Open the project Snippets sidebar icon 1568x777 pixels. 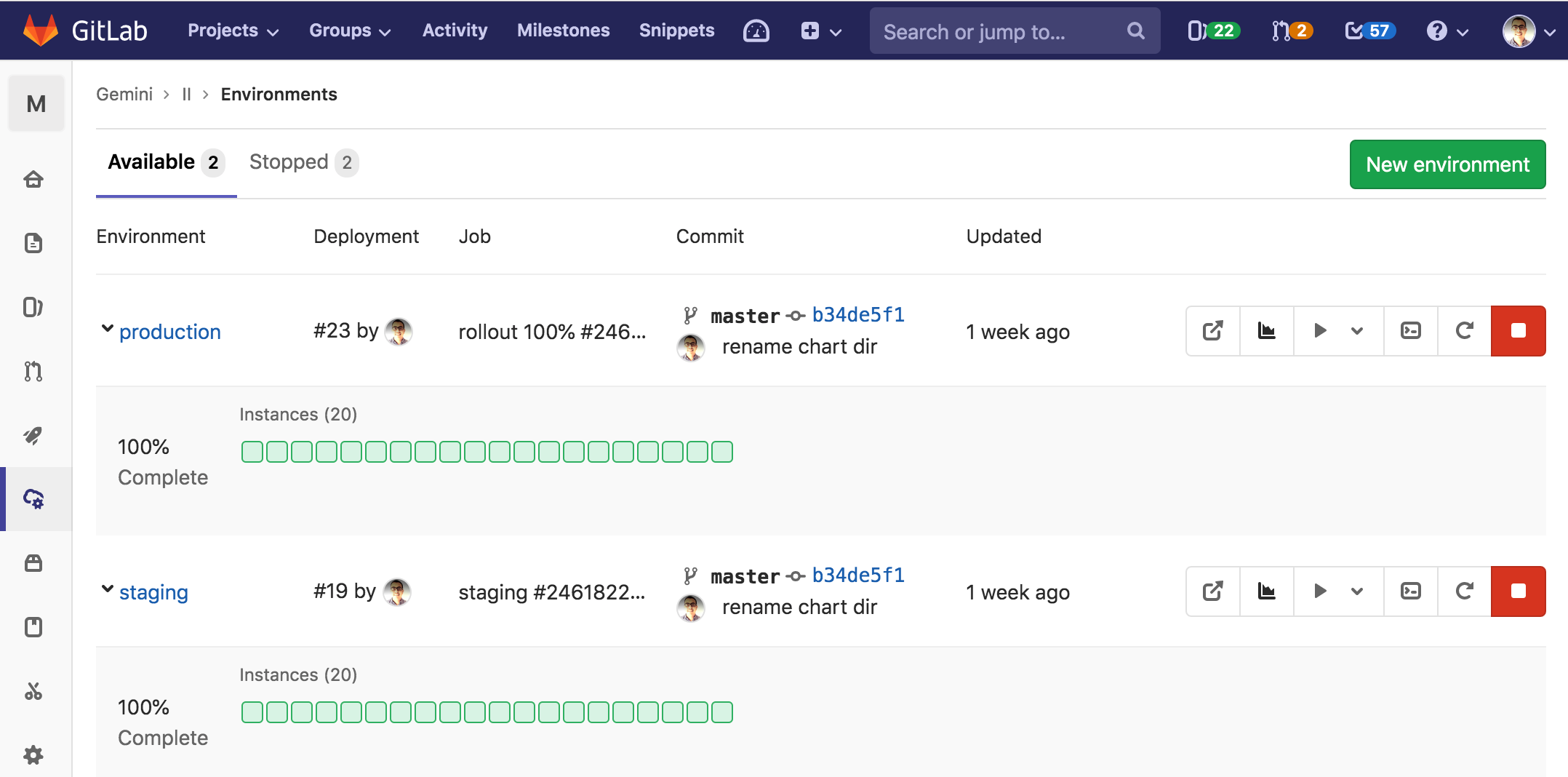[x=34, y=692]
